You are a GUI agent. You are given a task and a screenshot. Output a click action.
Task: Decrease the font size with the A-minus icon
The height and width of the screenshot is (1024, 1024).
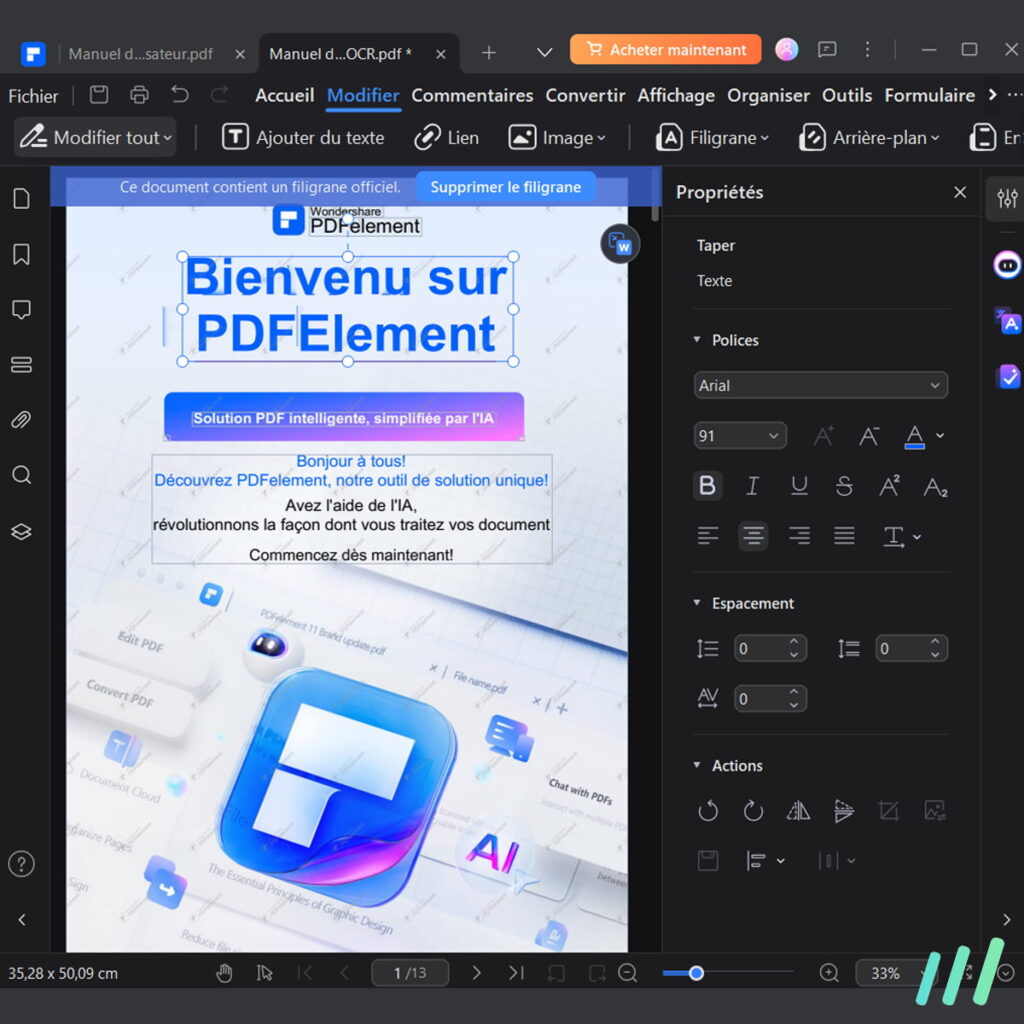(x=869, y=436)
